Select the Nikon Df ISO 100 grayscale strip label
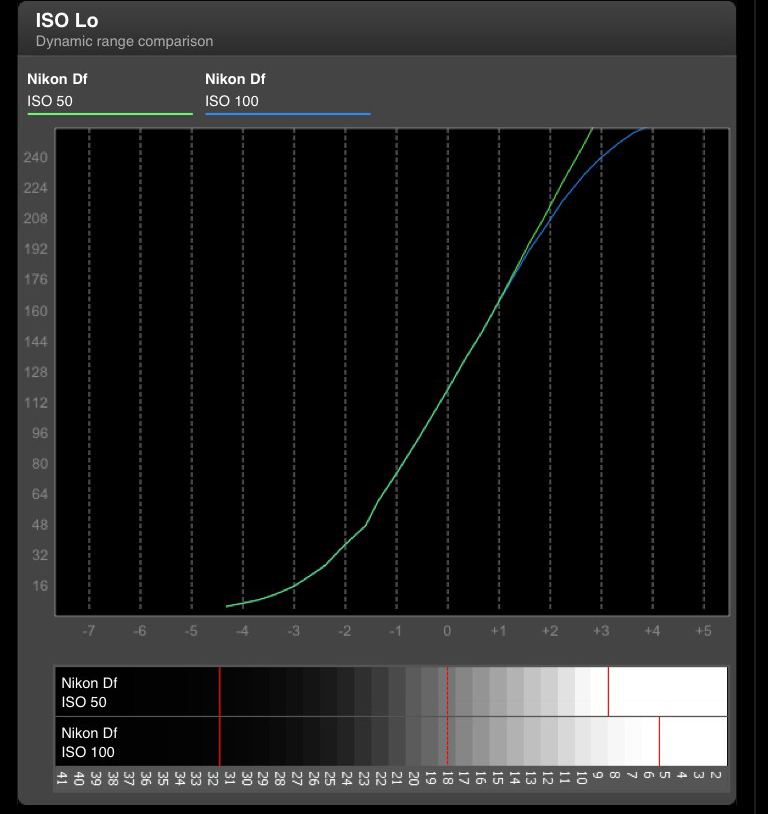The height and width of the screenshot is (814, 768). coord(88,743)
